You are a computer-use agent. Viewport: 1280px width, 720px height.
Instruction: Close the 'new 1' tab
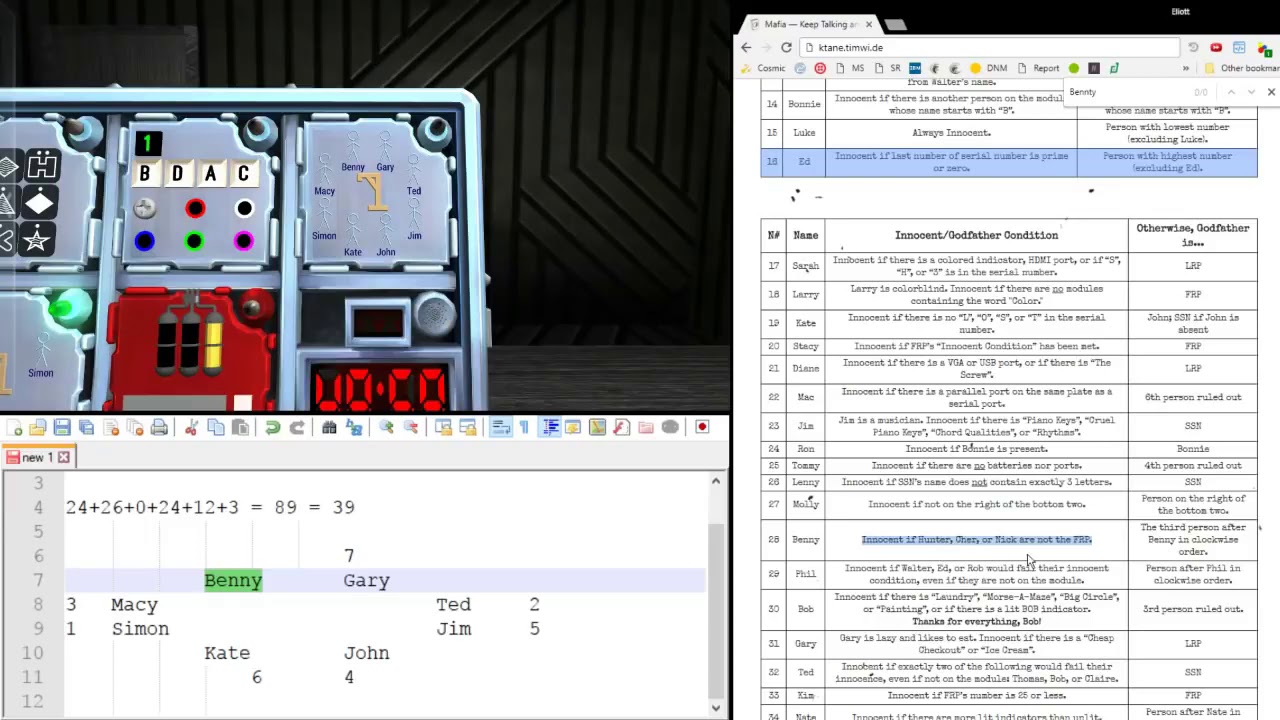point(63,458)
